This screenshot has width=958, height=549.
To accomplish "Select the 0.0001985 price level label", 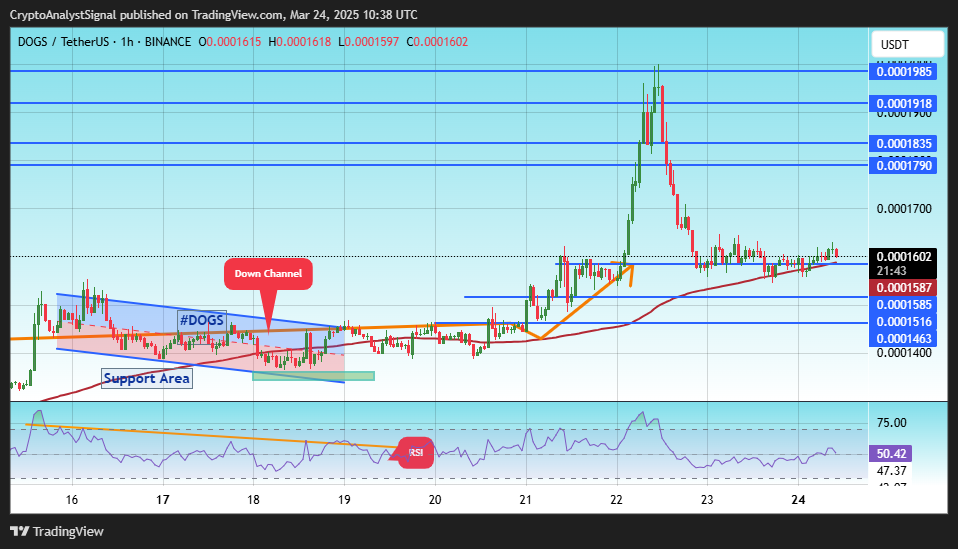I will click(903, 71).
